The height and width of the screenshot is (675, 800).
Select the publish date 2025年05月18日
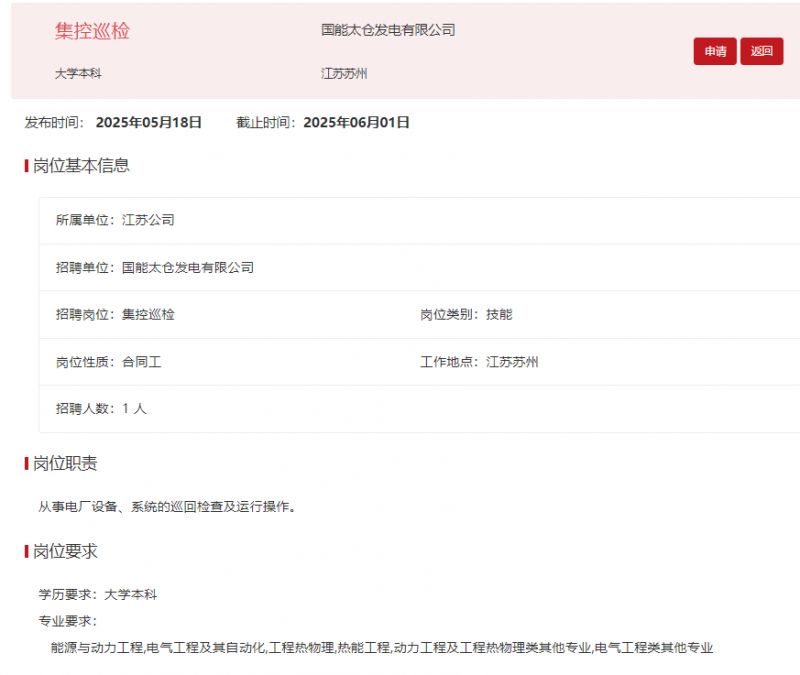(148, 122)
